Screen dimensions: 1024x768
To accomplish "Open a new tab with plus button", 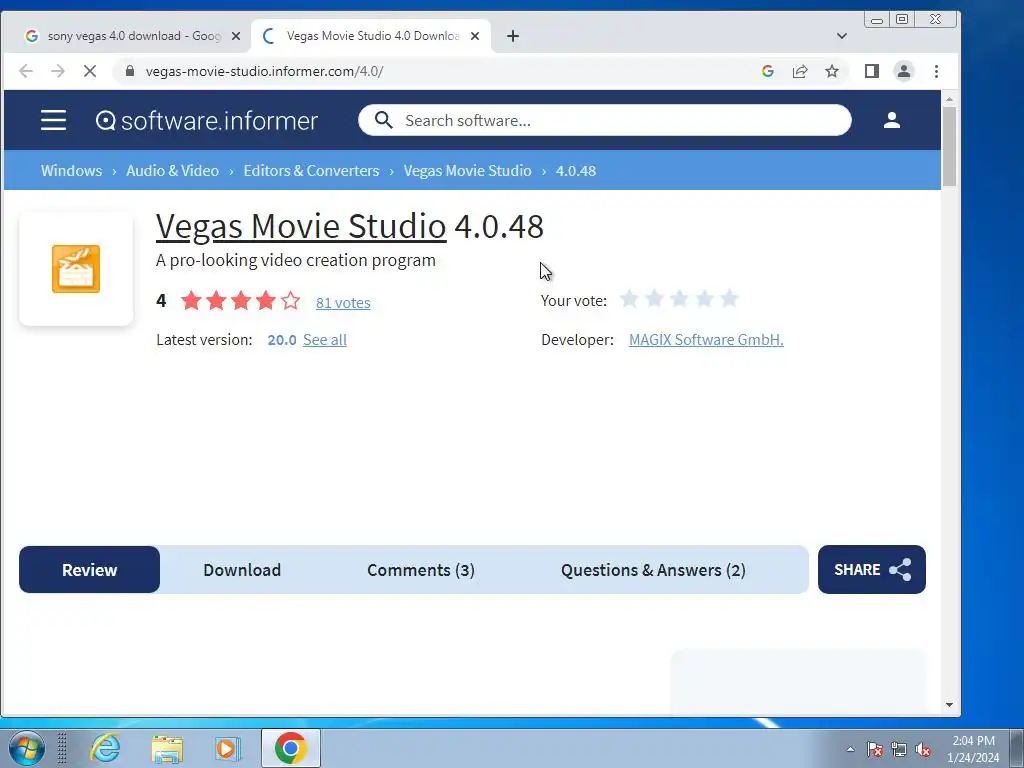I will [x=513, y=36].
